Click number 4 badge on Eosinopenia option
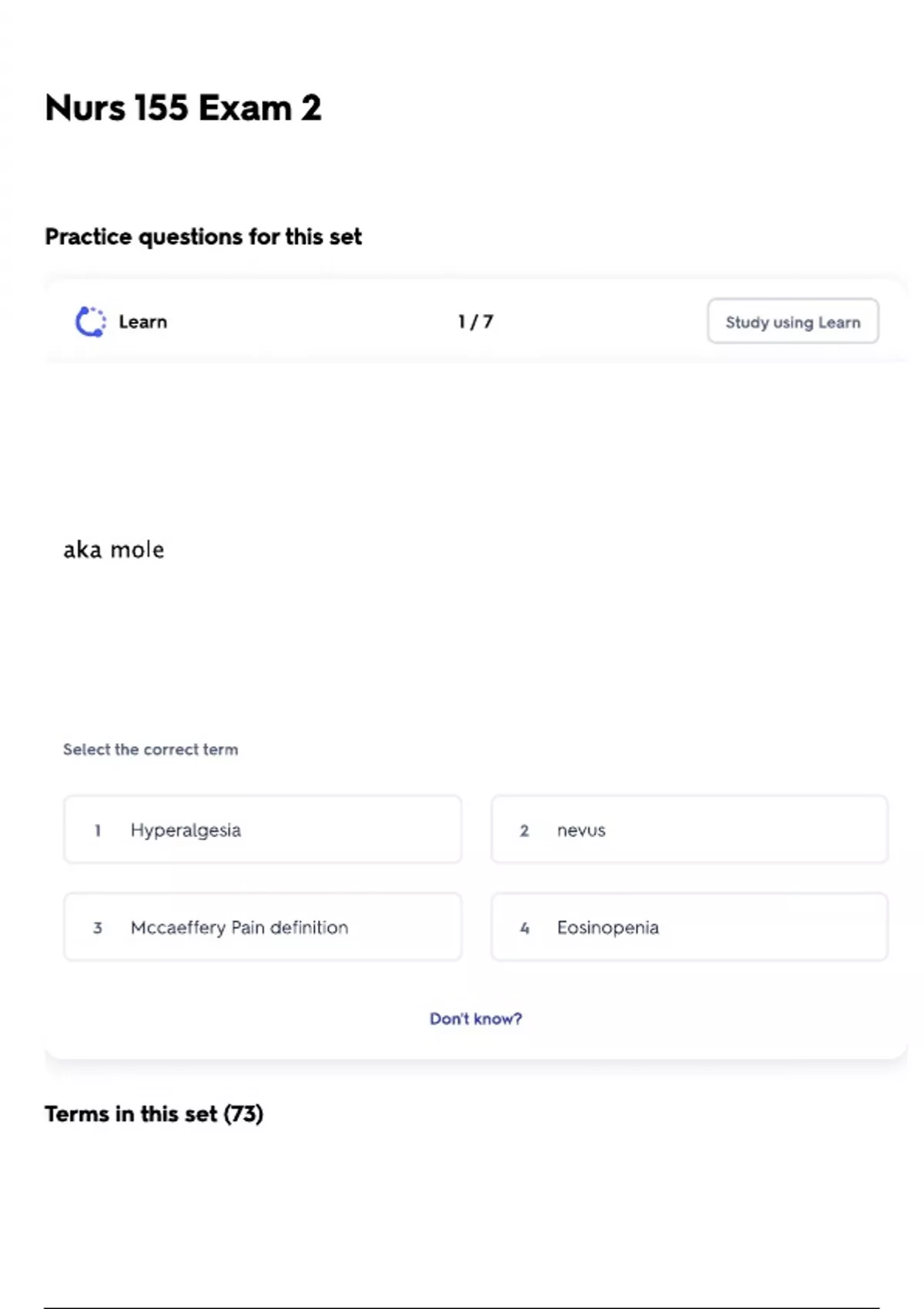924x1309 pixels. (524, 928)
